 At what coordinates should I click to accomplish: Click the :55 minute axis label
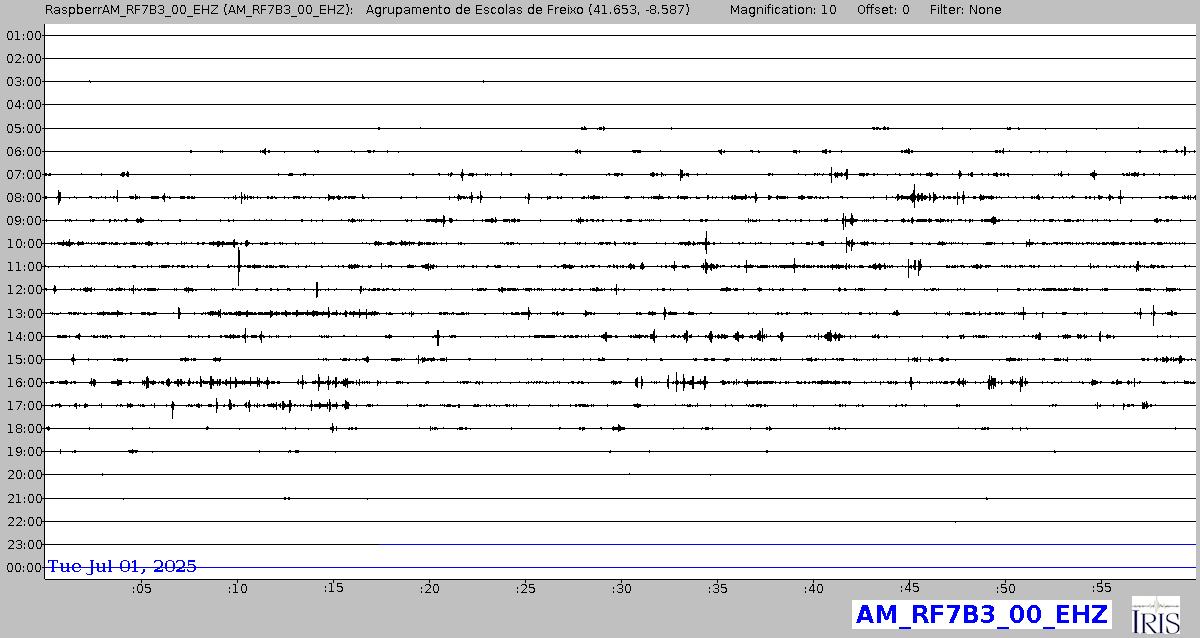[1101, 589]
